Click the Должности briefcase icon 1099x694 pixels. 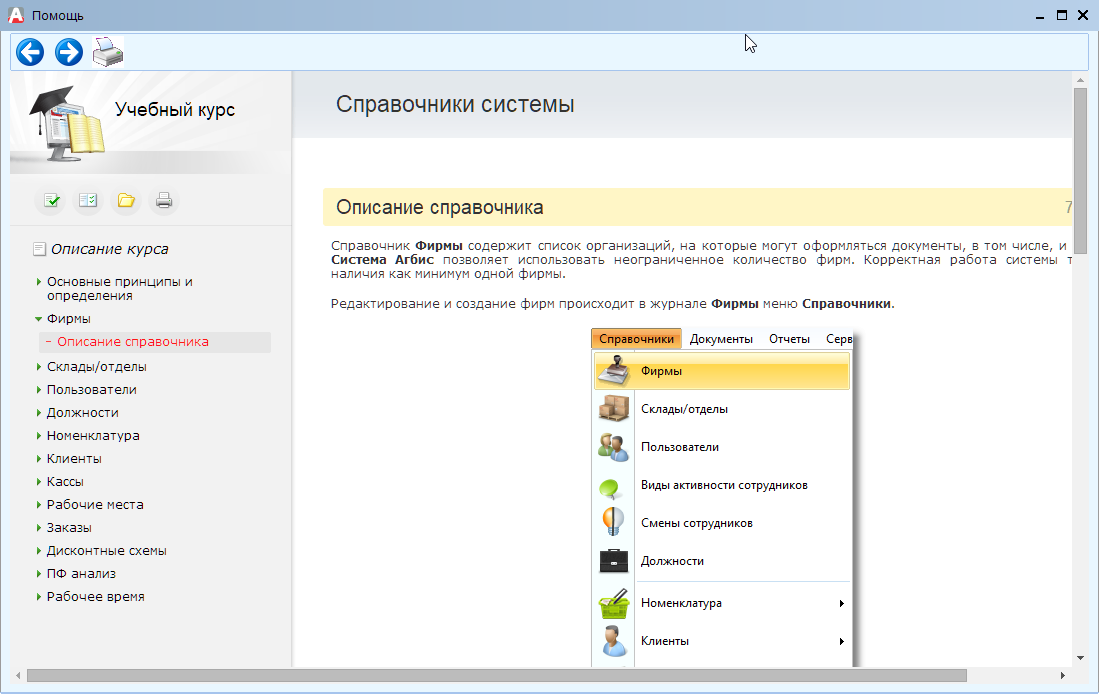[613, 561]
